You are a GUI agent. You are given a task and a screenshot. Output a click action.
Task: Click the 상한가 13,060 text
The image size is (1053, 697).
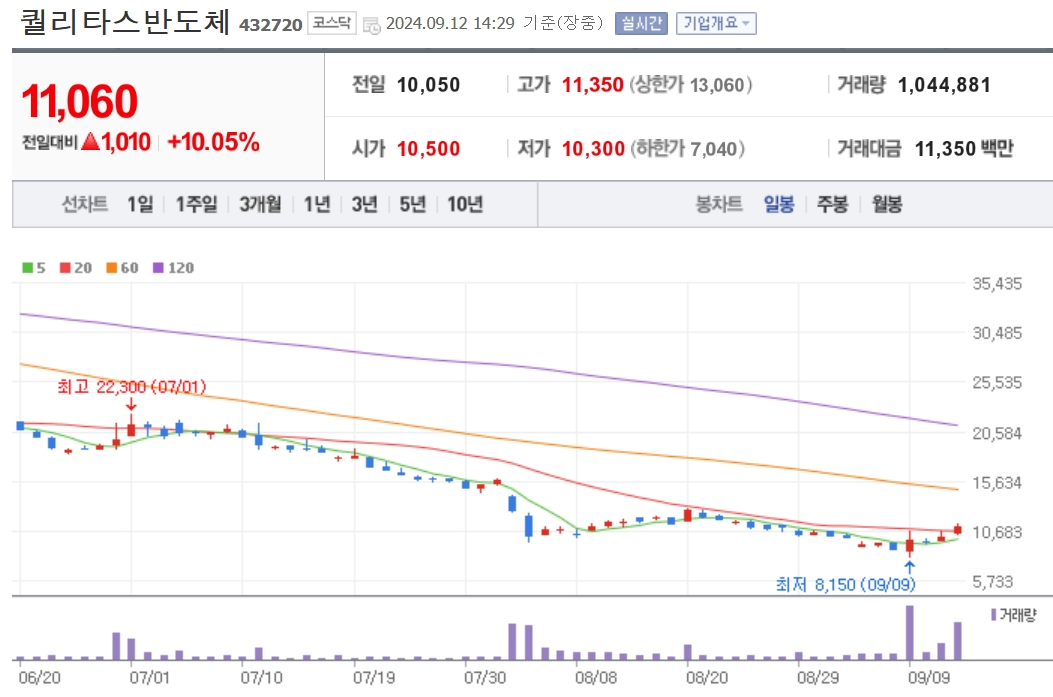point(690,85)
